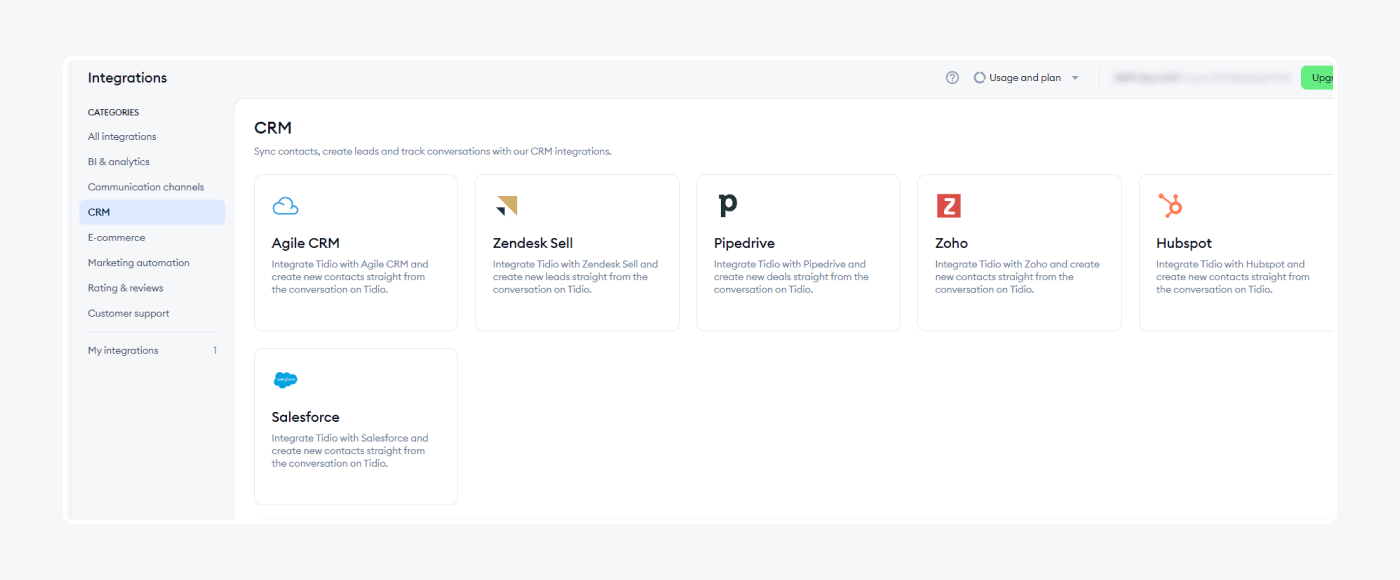
Task: Select the All integrations category
Action: 122,137
